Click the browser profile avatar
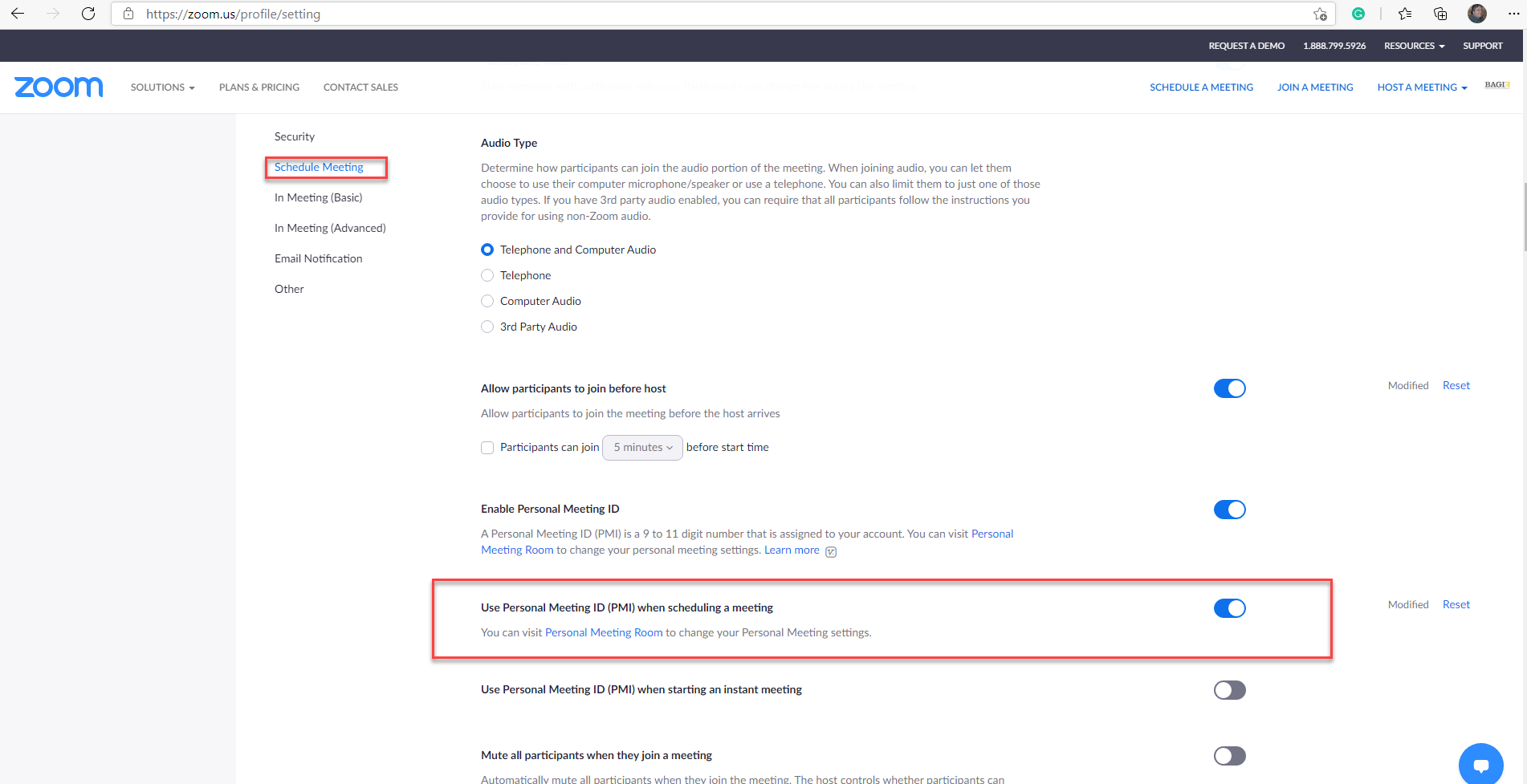The image size is (1527, 784). coord(1477,14)
